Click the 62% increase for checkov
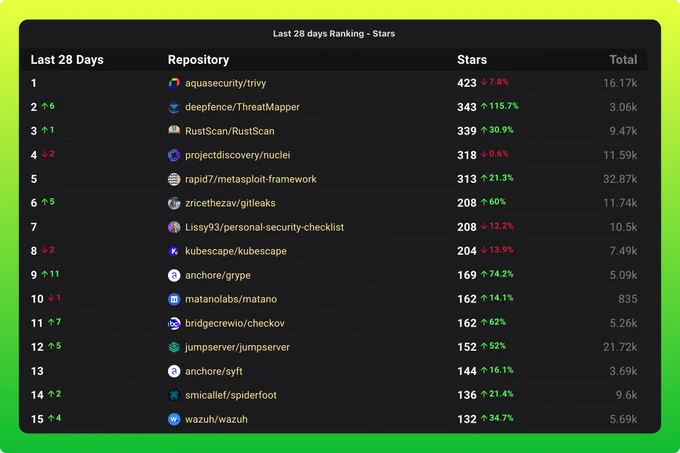 tap(493, 323)
